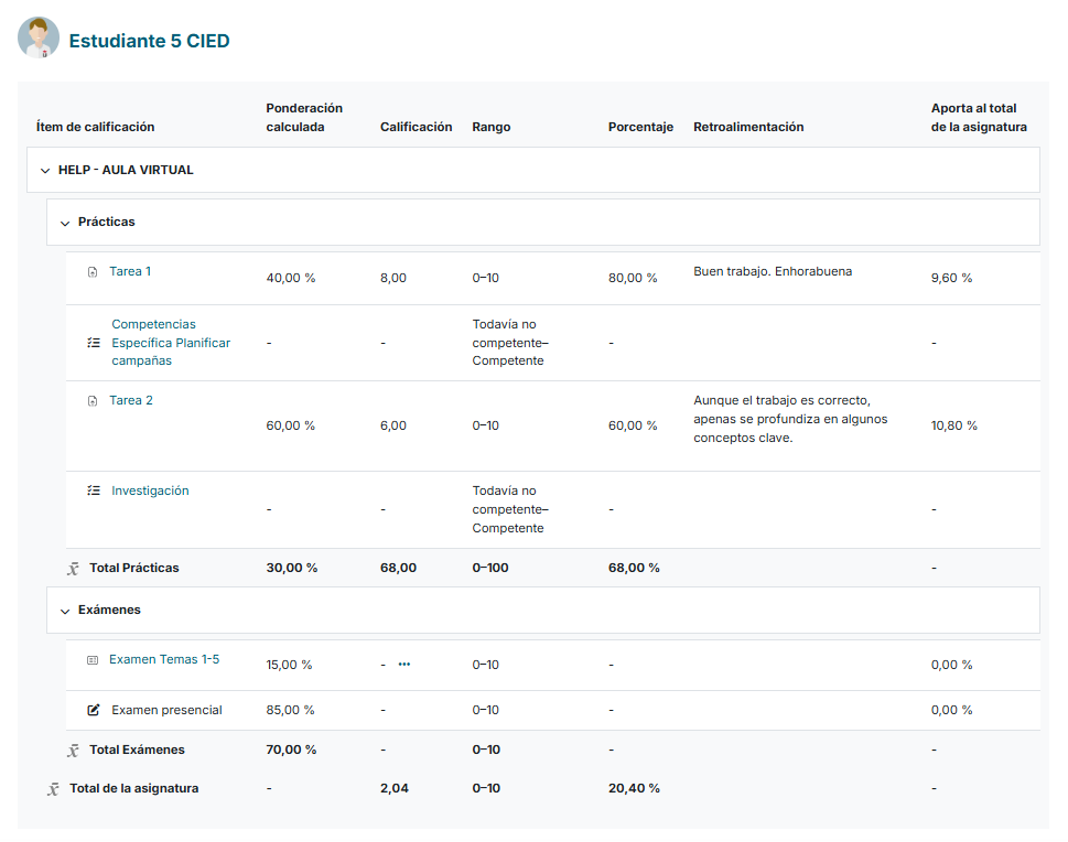Click the mean icon beside Total Exámenes
Screen dimensions: 1068x842
pyautogui.click(x=73, y=750)
